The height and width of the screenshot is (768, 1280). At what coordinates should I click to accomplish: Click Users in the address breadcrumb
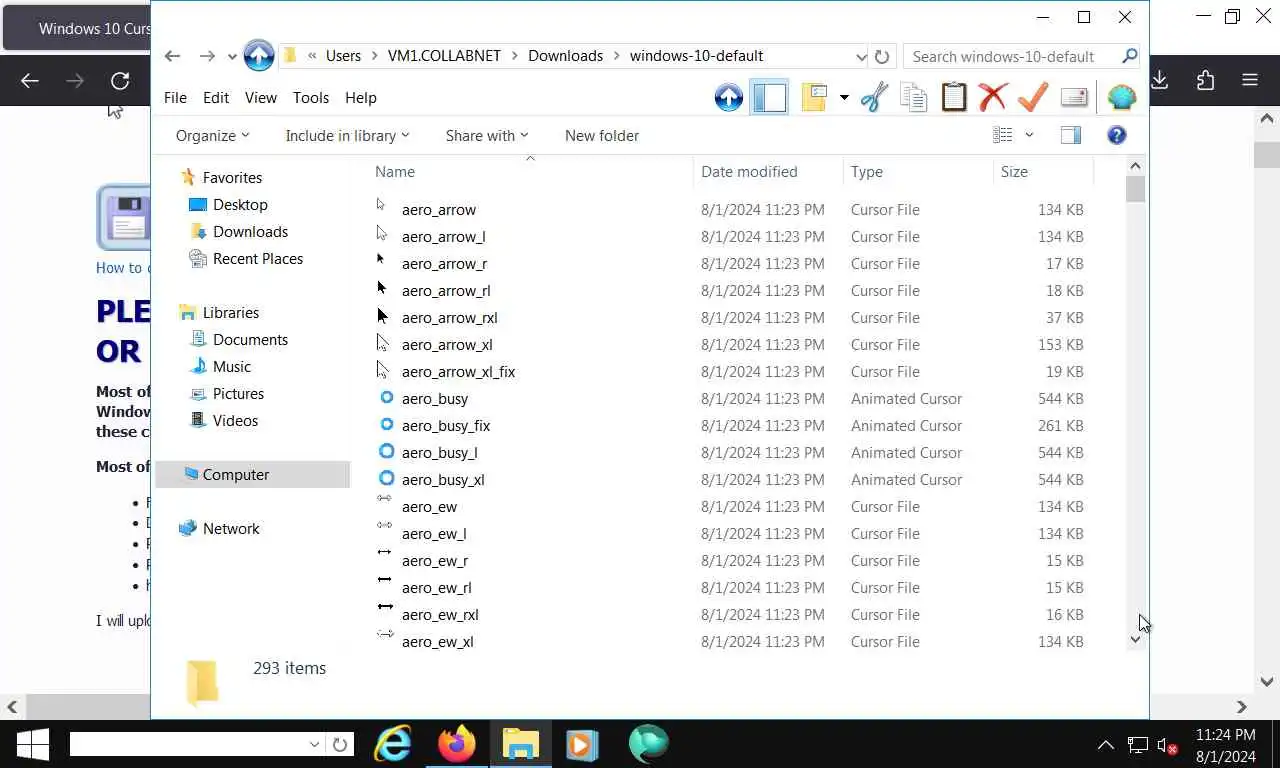343,56
